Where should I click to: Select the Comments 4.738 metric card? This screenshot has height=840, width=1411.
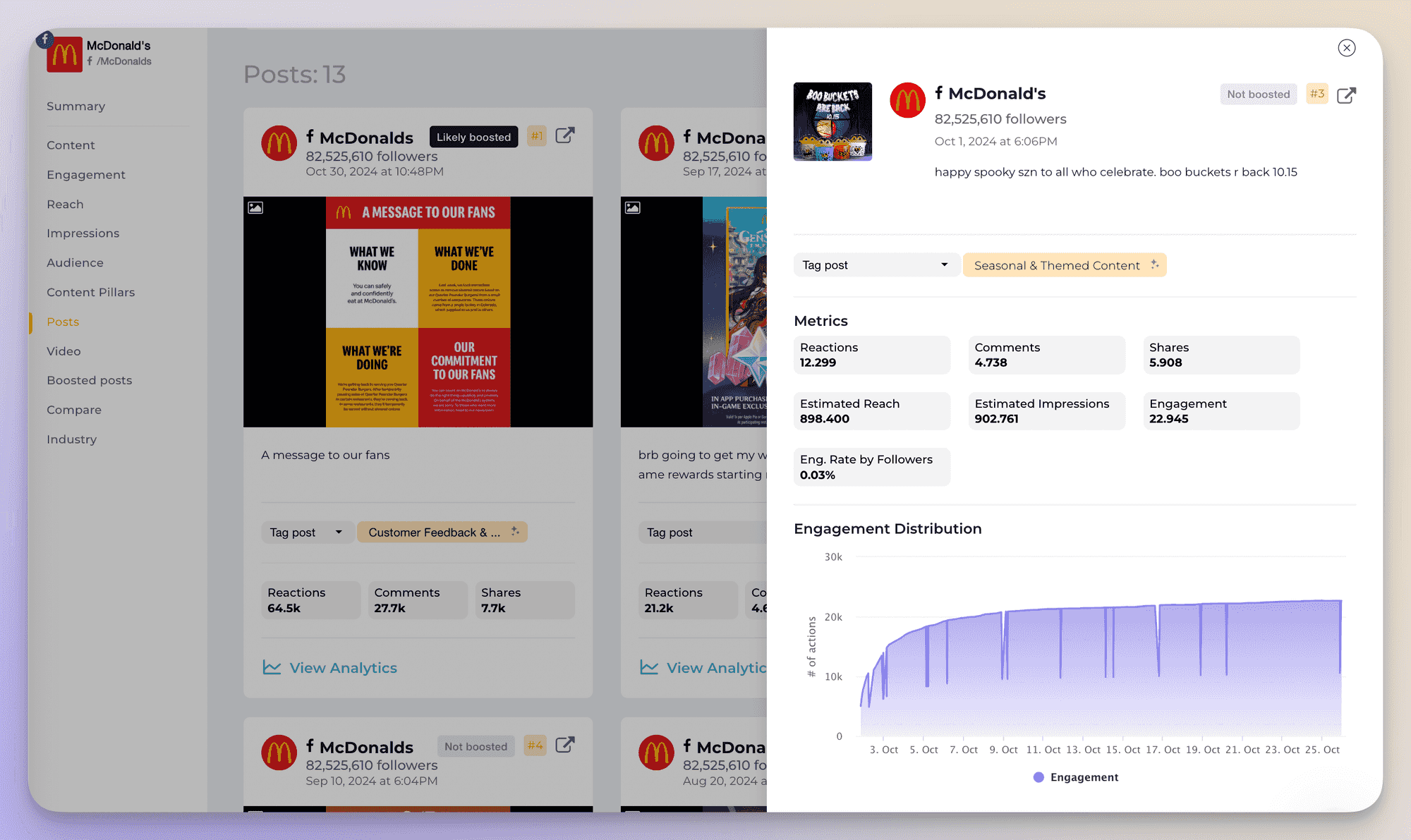[1046, 355]
